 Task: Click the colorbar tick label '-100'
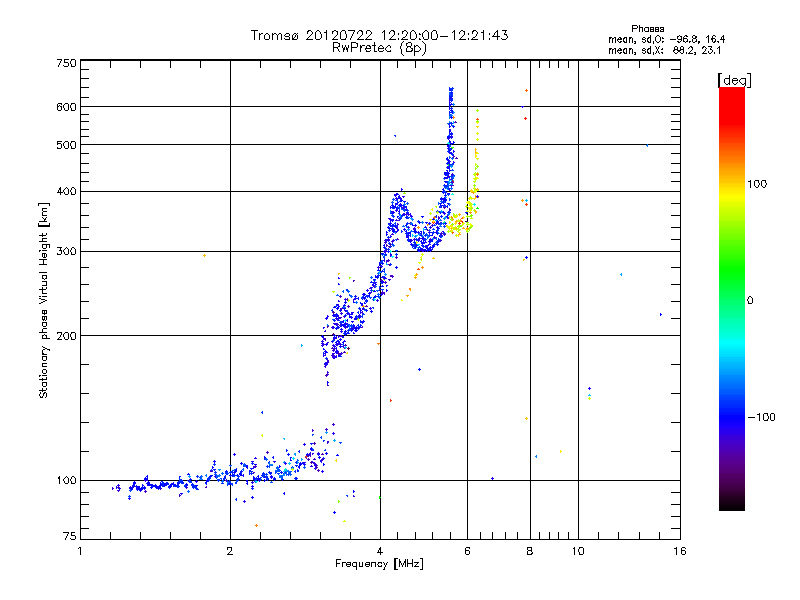click(761, 417)
